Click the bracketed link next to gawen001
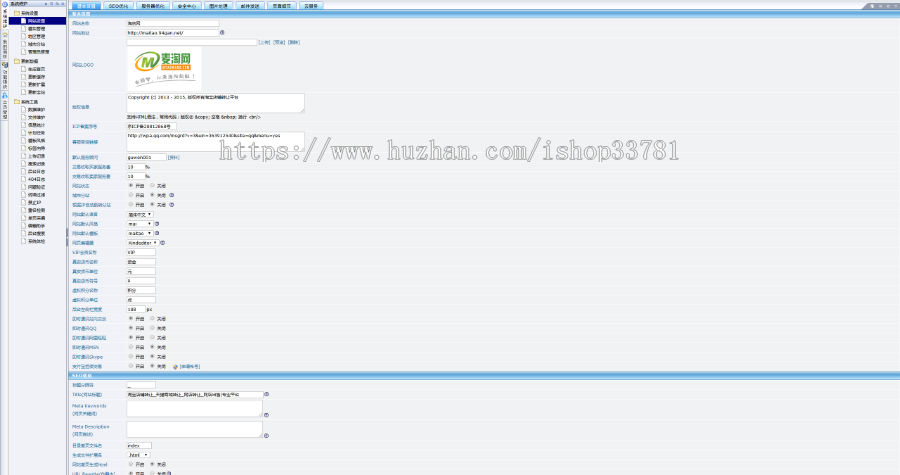The height and width of the screenshot is (475, 900). tap(173, 157)
